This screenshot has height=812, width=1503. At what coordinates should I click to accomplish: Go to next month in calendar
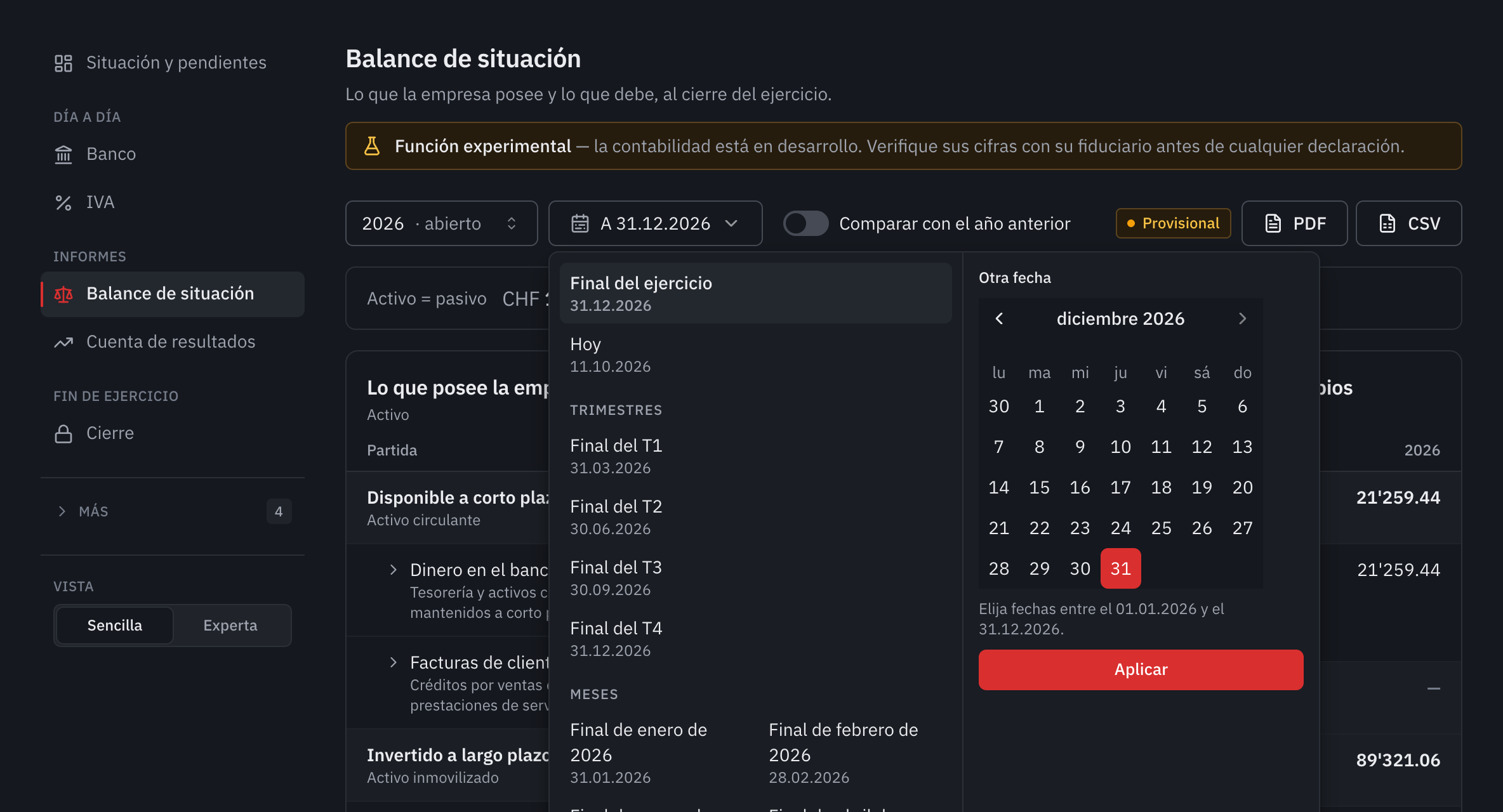1243,318
